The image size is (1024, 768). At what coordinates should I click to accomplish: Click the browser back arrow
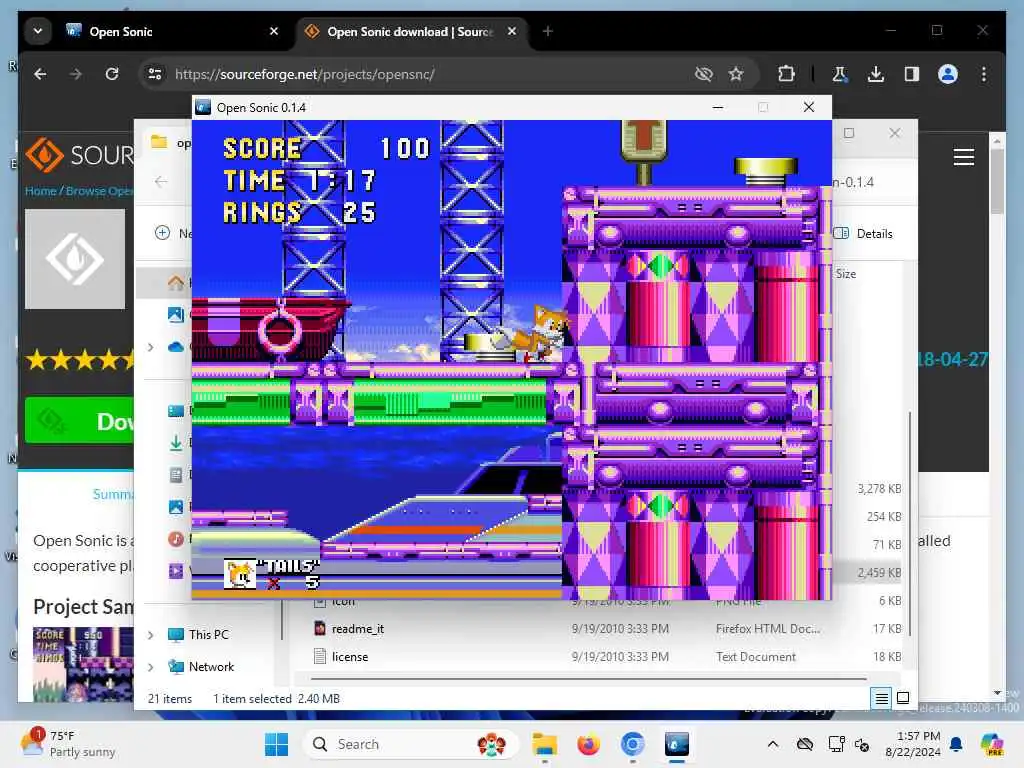[40, 74]
